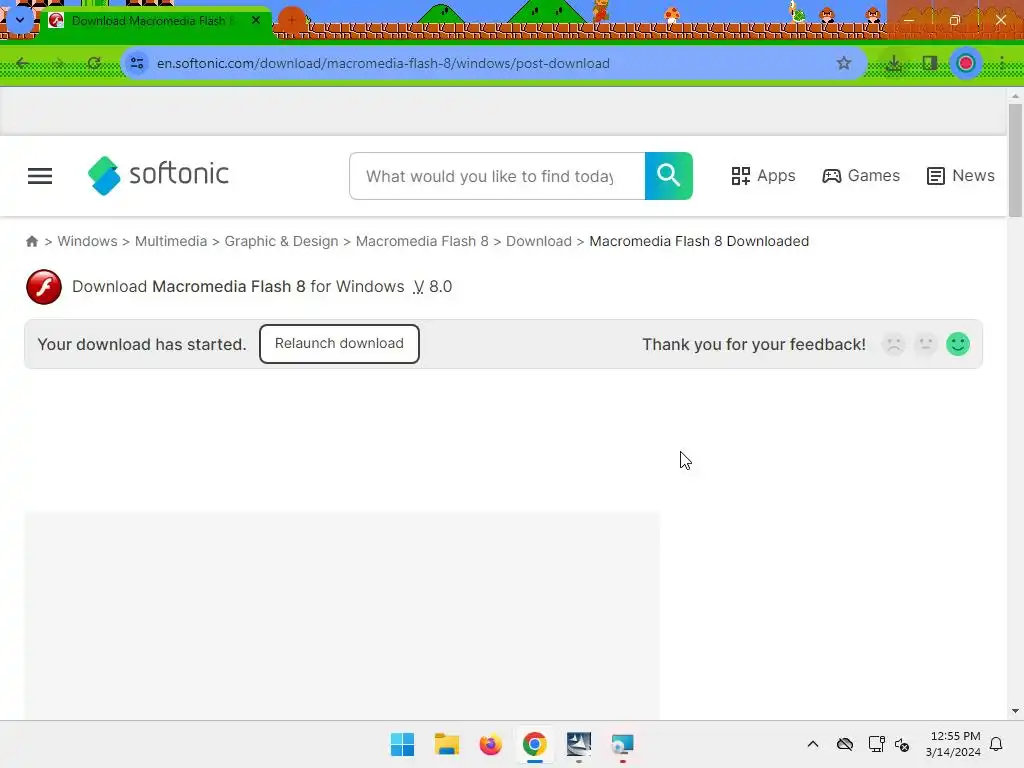The image size is (1024, 768).
Task: Open a new browser tab
Action: coord(292,20)
